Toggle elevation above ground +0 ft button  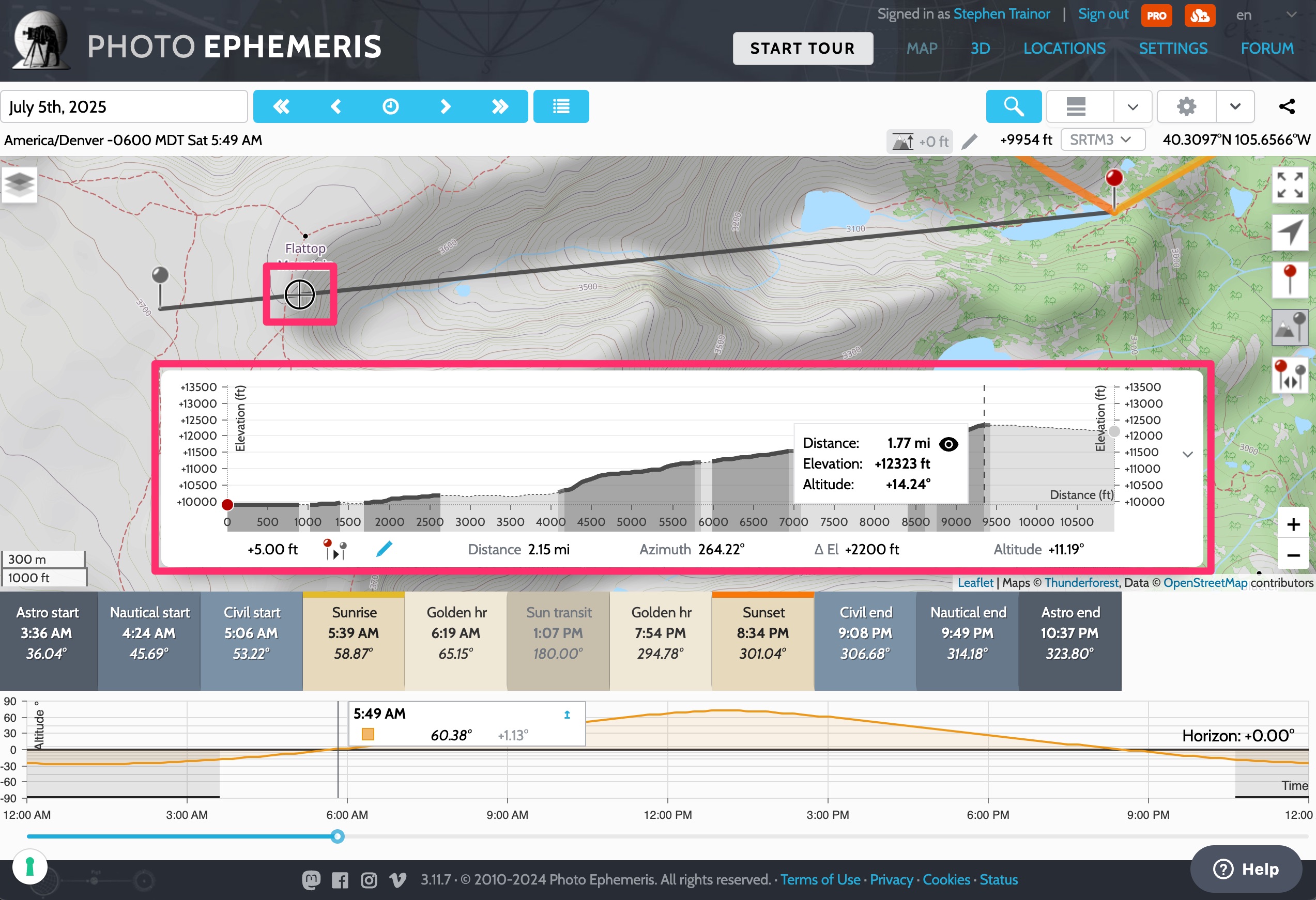click(x=920, y=141)
